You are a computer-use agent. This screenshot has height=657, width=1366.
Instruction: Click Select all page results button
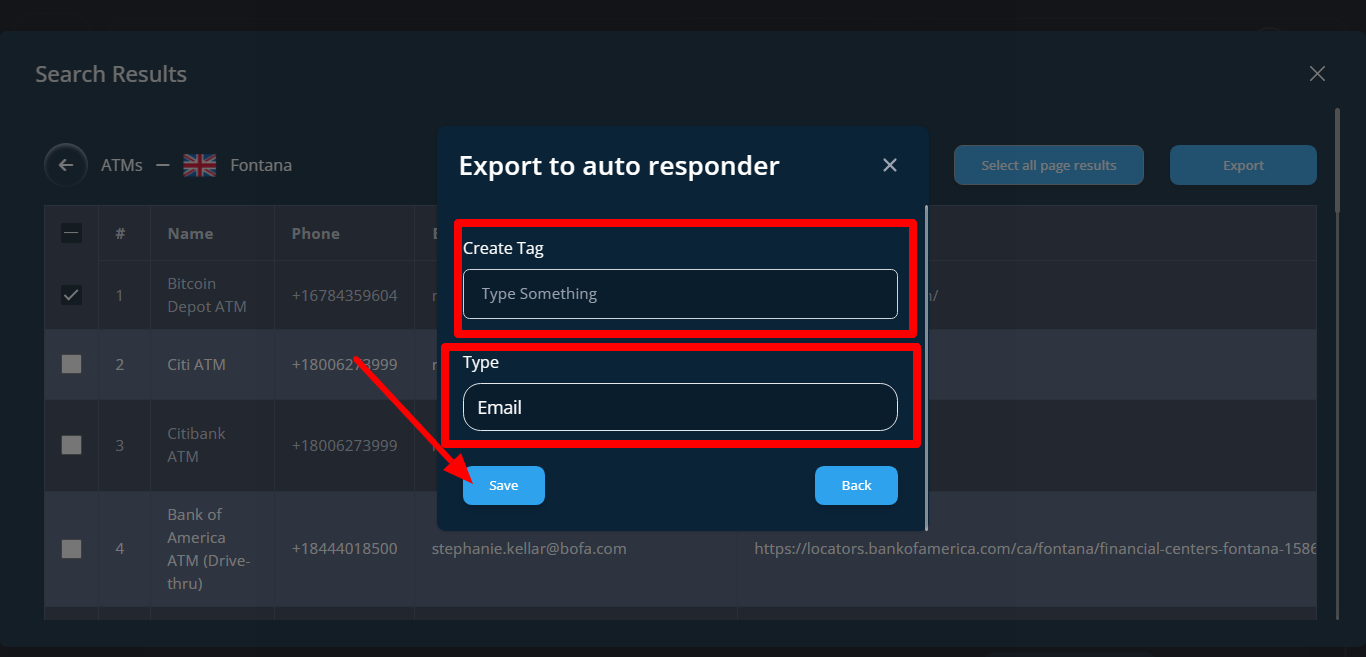[1048, 165]
